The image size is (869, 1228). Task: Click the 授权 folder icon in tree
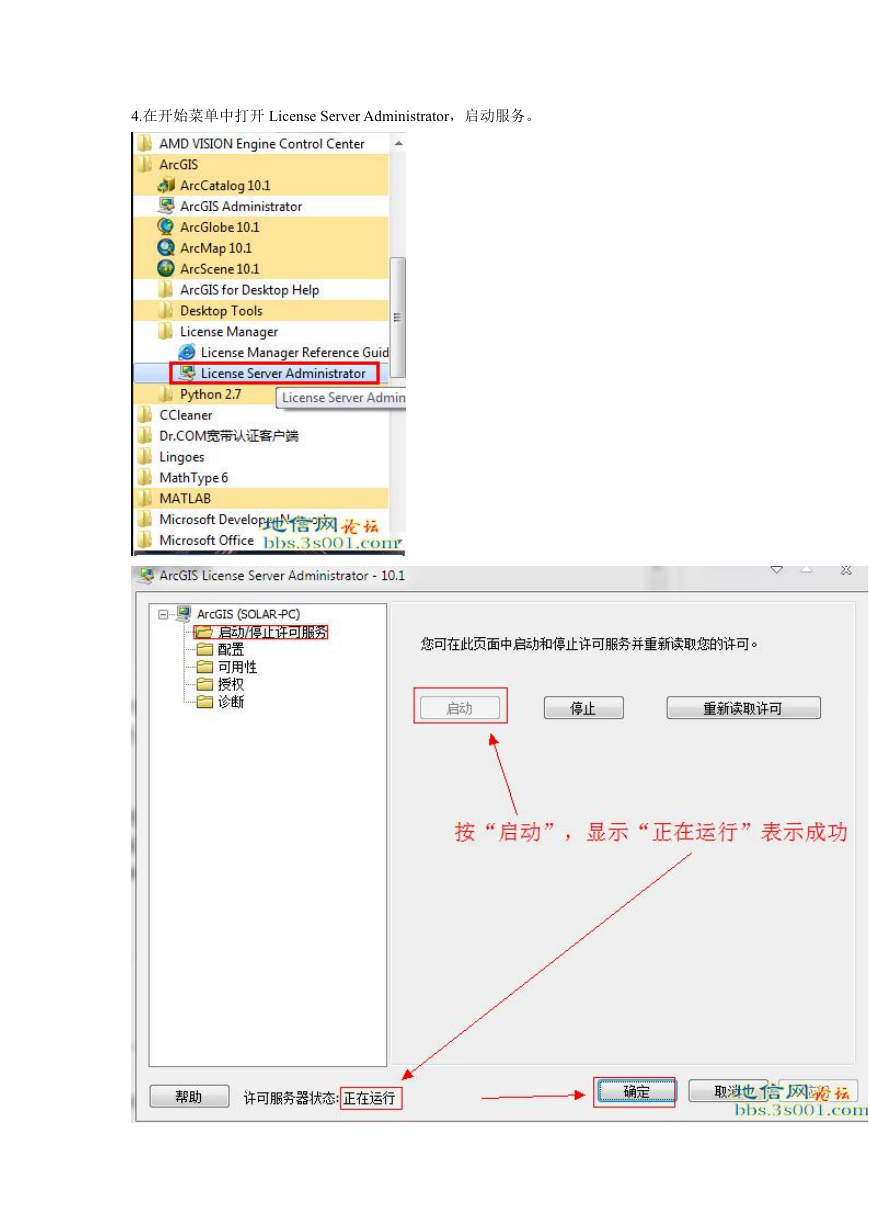[205, 685]
